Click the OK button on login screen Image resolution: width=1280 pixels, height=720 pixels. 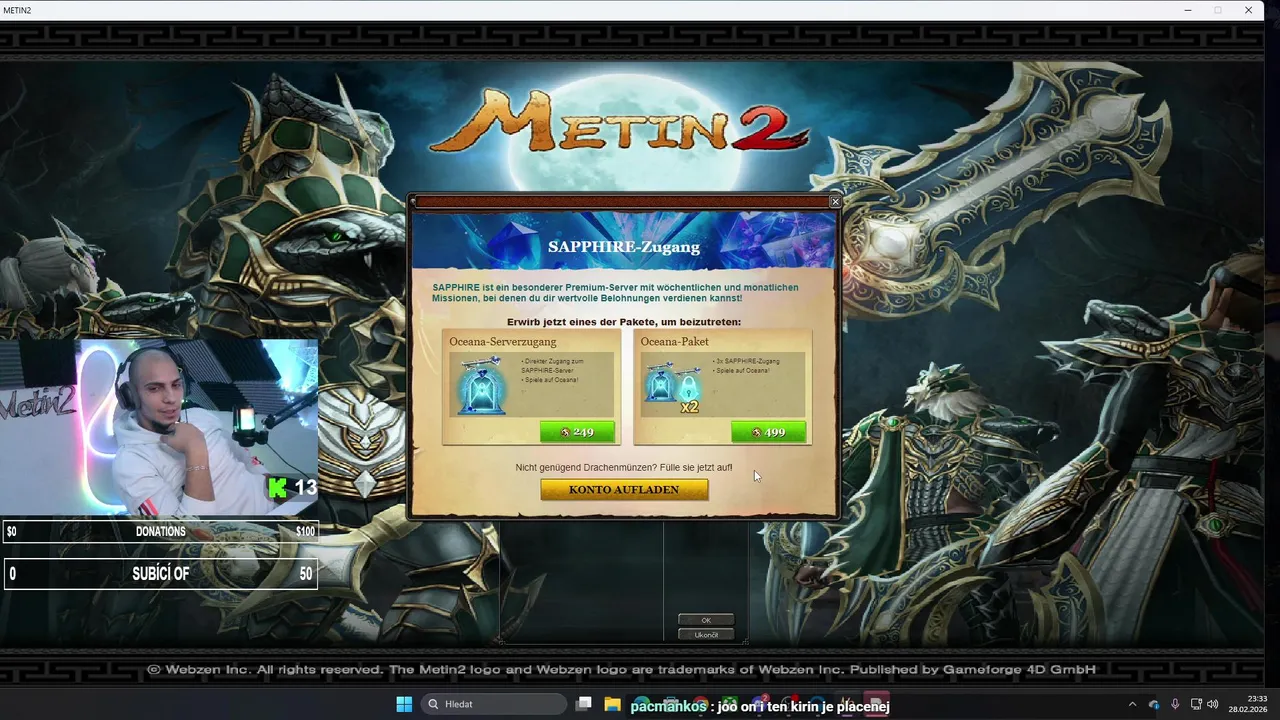pos(706,620)
